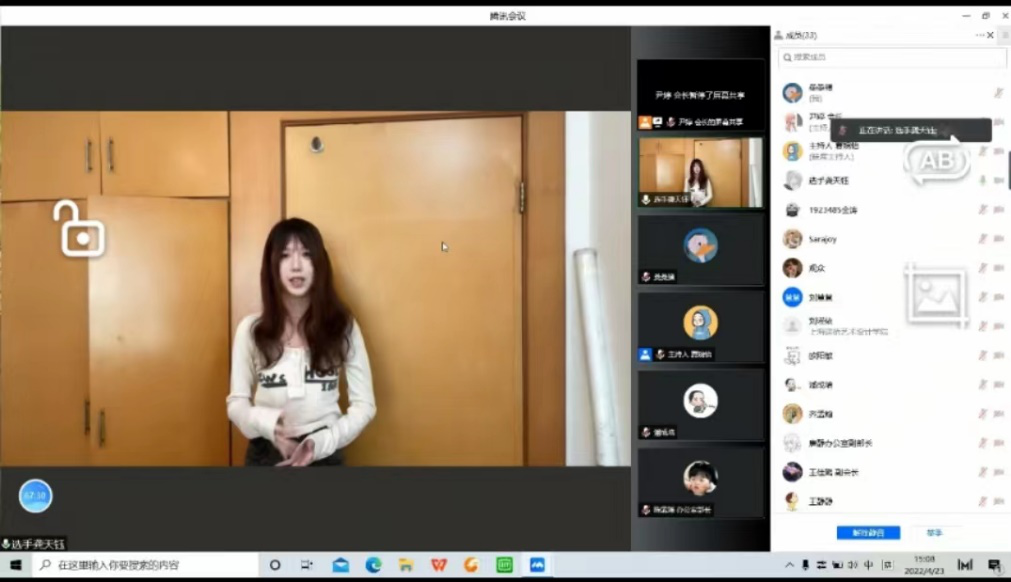The image size is (1011, 582).
Task: Click the image placeholder overlay icon
Action: coord(936,295)
